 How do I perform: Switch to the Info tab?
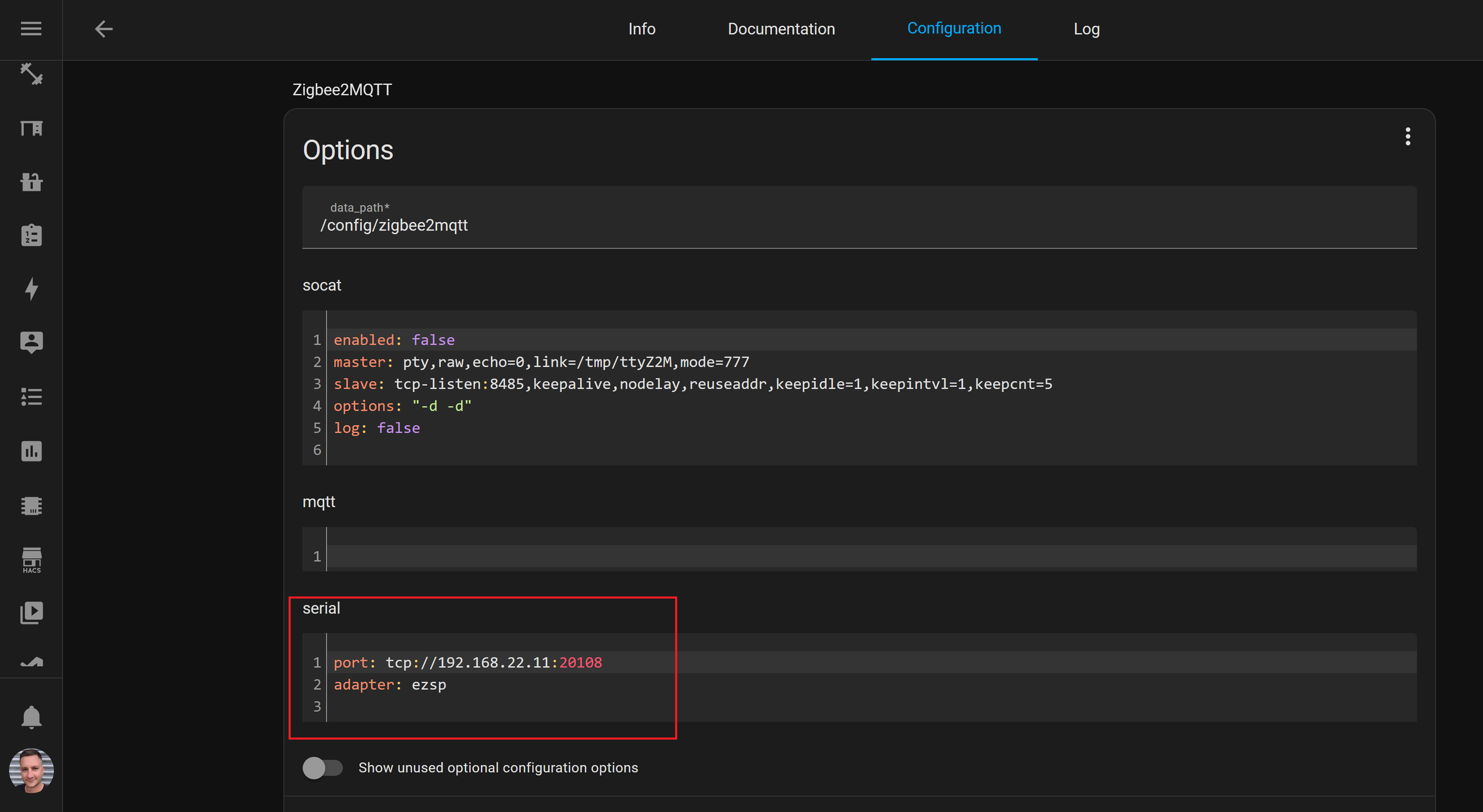click(641, 28)
